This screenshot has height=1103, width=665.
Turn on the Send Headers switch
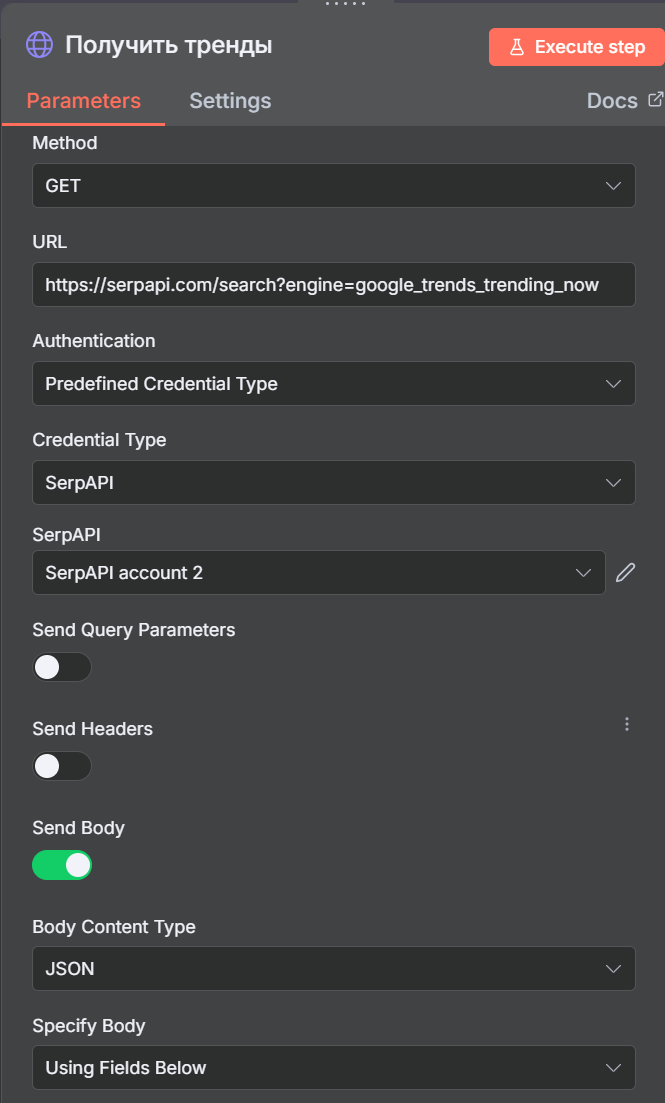click(62, 766)
